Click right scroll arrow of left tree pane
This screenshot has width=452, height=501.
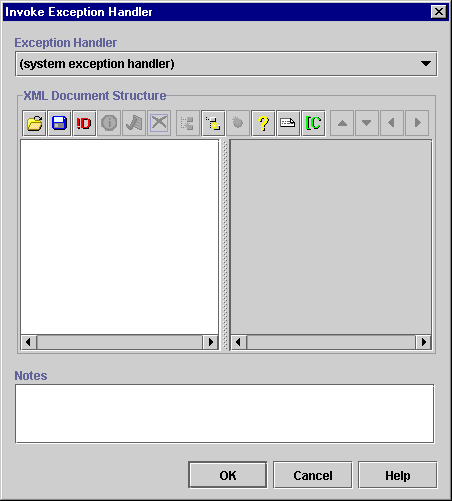(211, 342)
